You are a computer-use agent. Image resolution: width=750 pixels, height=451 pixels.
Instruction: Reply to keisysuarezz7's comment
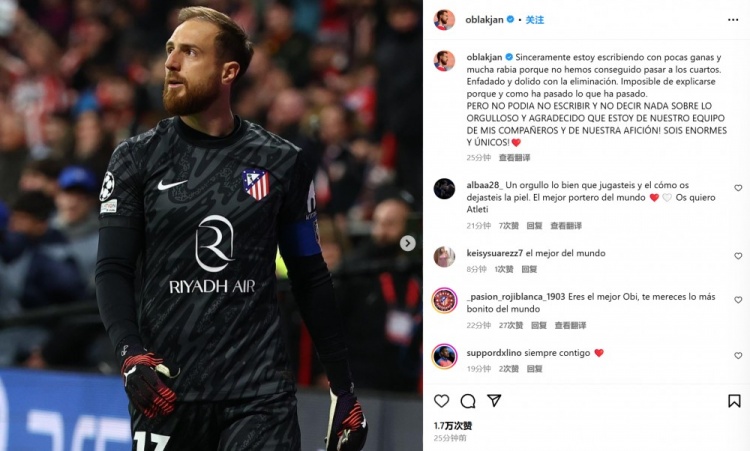[x=529, y=269]
